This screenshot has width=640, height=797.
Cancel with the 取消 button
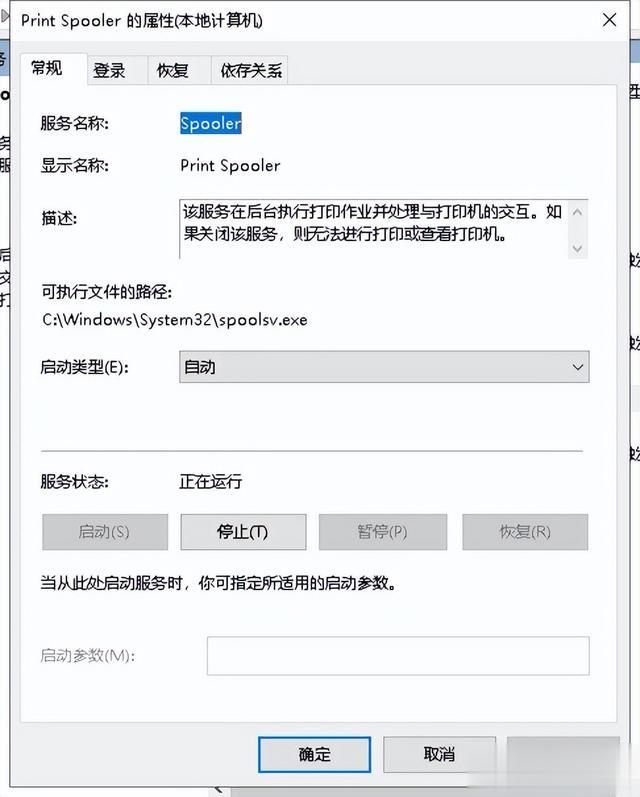click(x=439, y=754)
